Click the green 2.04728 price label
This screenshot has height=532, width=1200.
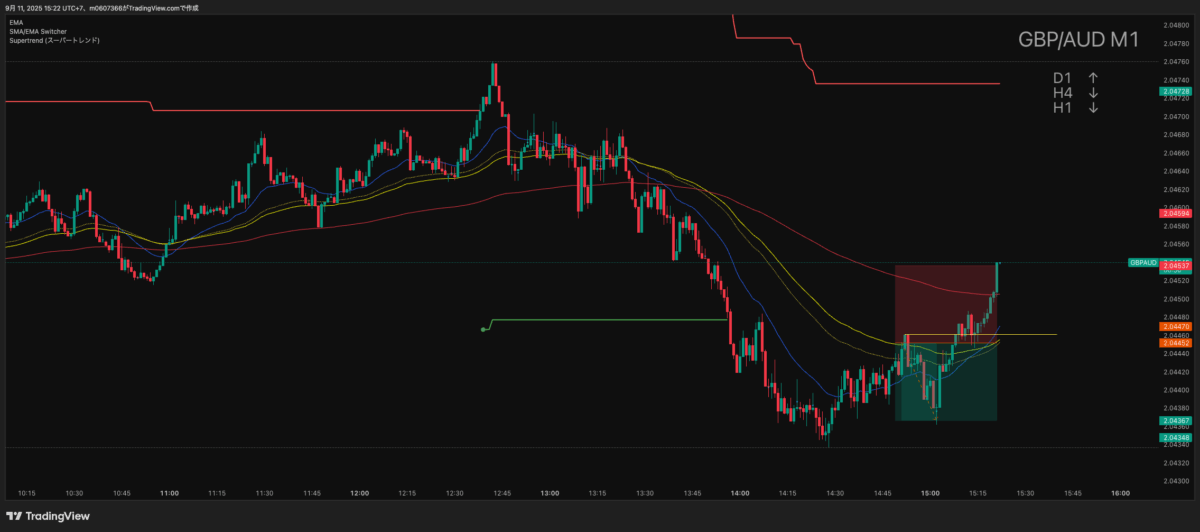point(1174,91)
